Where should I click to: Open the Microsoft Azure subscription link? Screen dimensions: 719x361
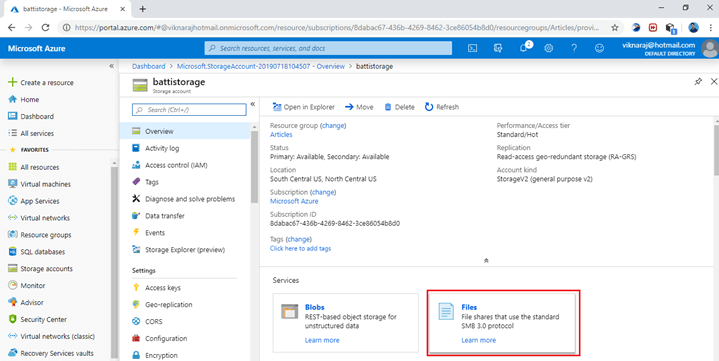coord(294,201)
